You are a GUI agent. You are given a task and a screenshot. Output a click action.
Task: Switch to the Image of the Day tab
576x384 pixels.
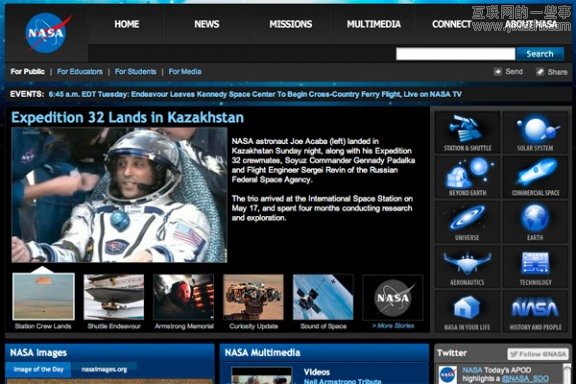39,369
